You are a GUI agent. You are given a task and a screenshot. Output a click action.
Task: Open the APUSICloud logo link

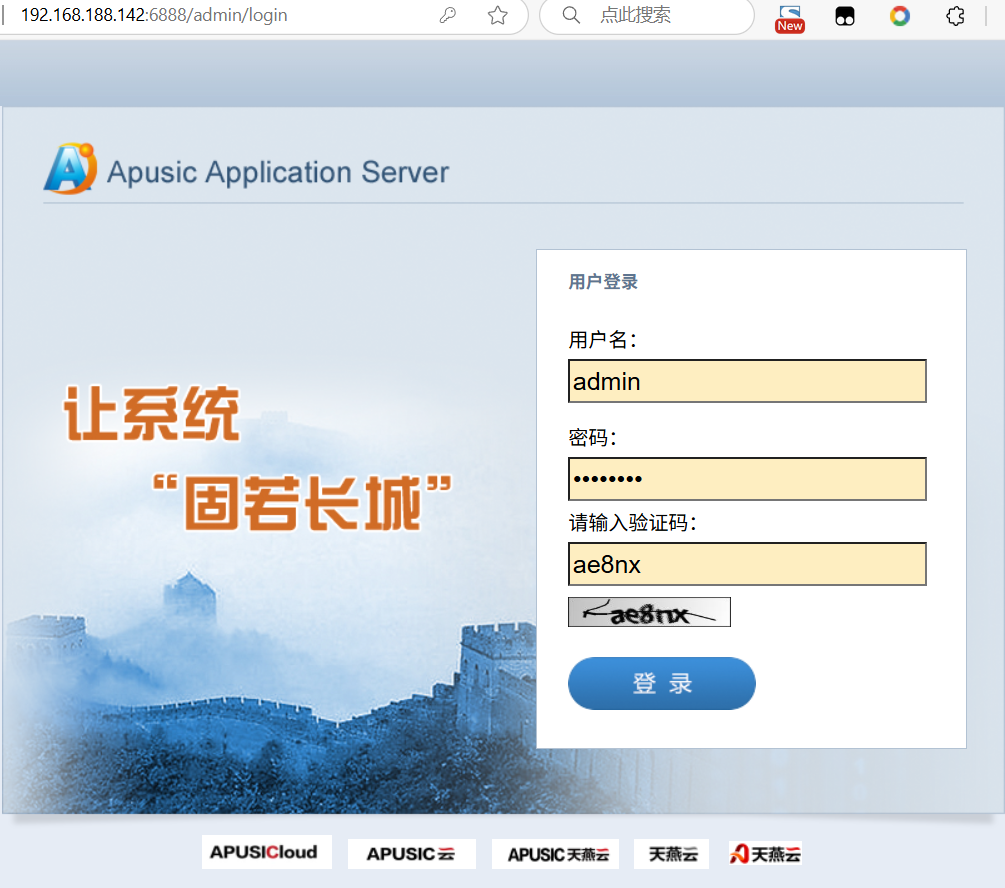(267, 852)
